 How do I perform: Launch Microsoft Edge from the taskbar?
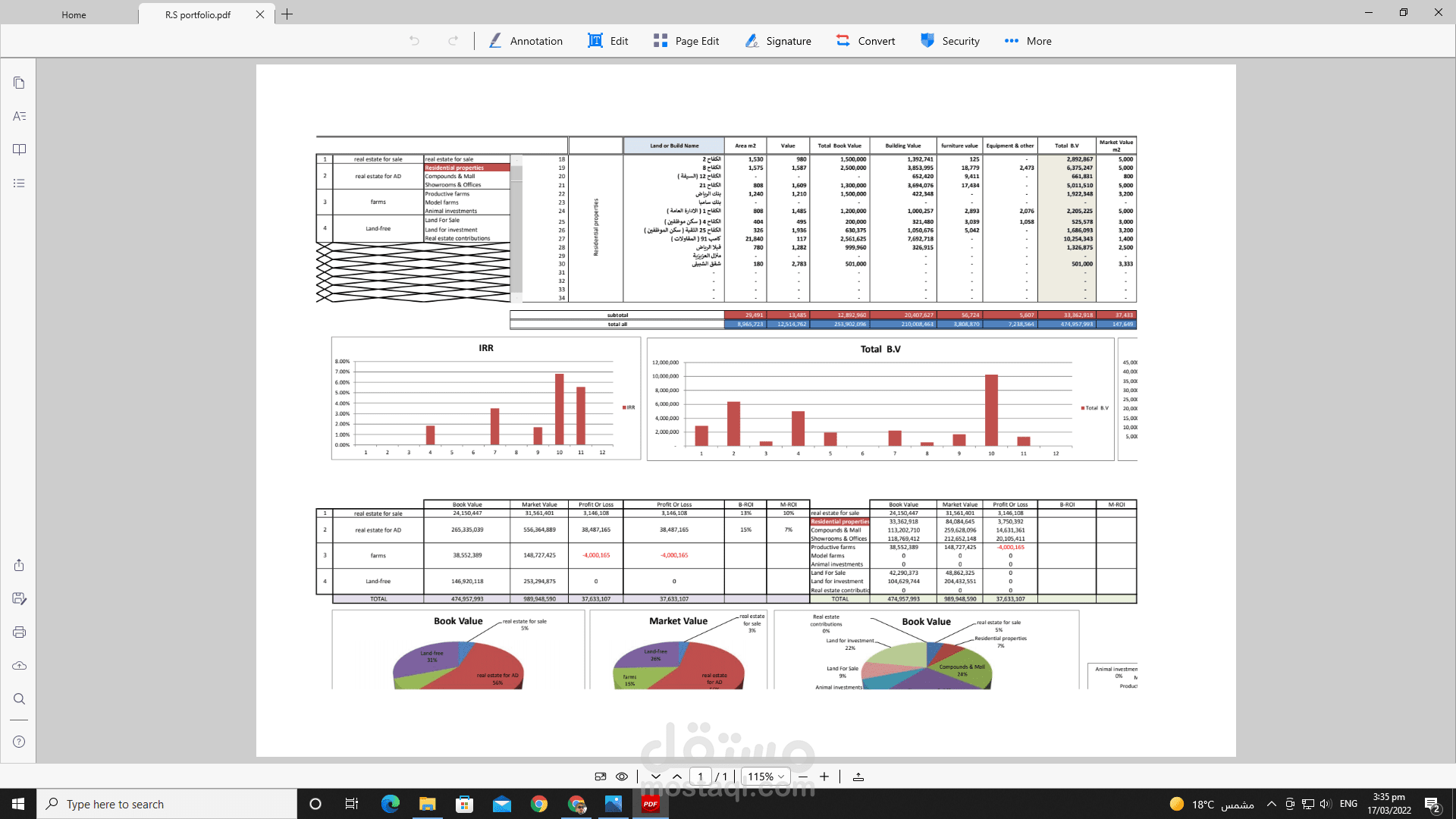pyautogui.click(x=391, y=804)
